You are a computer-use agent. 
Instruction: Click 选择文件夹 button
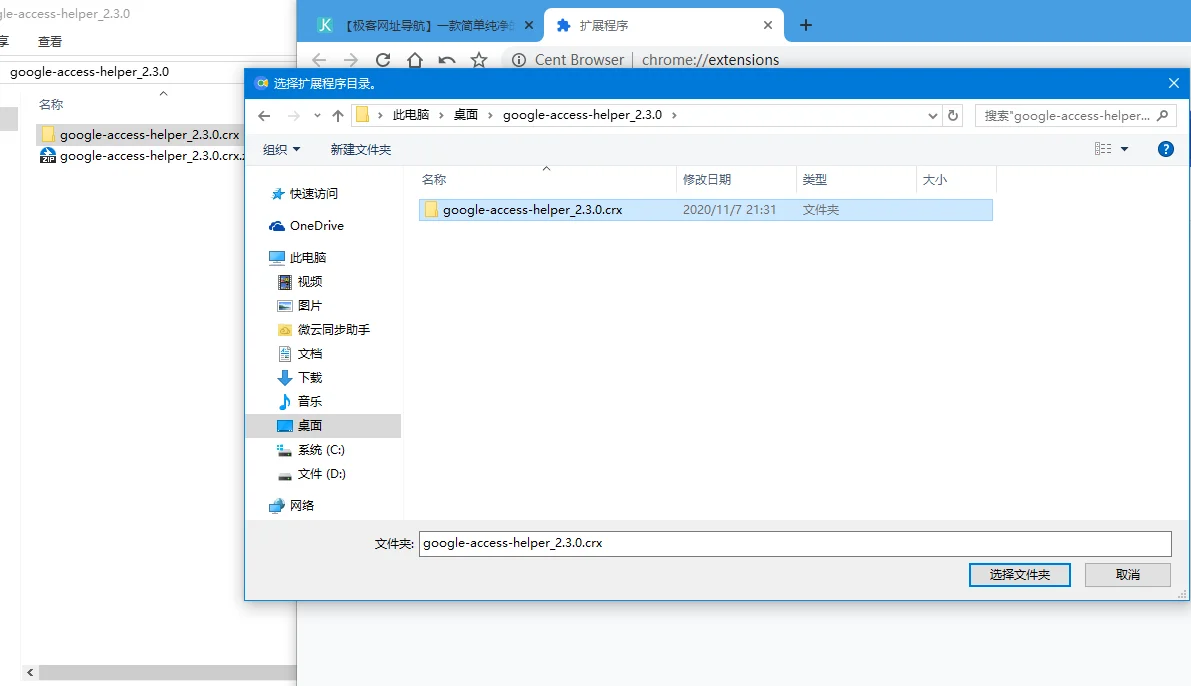point(1019,575)
